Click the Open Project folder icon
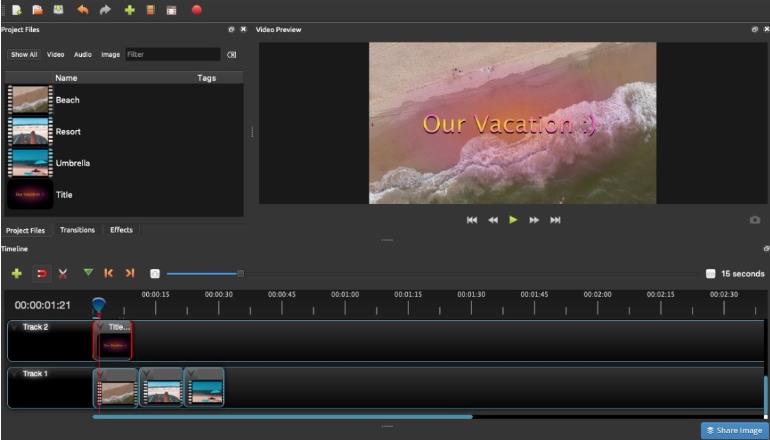Image resolution: width=770 pixels, height=440 pixels. click(x=37, y=10)
